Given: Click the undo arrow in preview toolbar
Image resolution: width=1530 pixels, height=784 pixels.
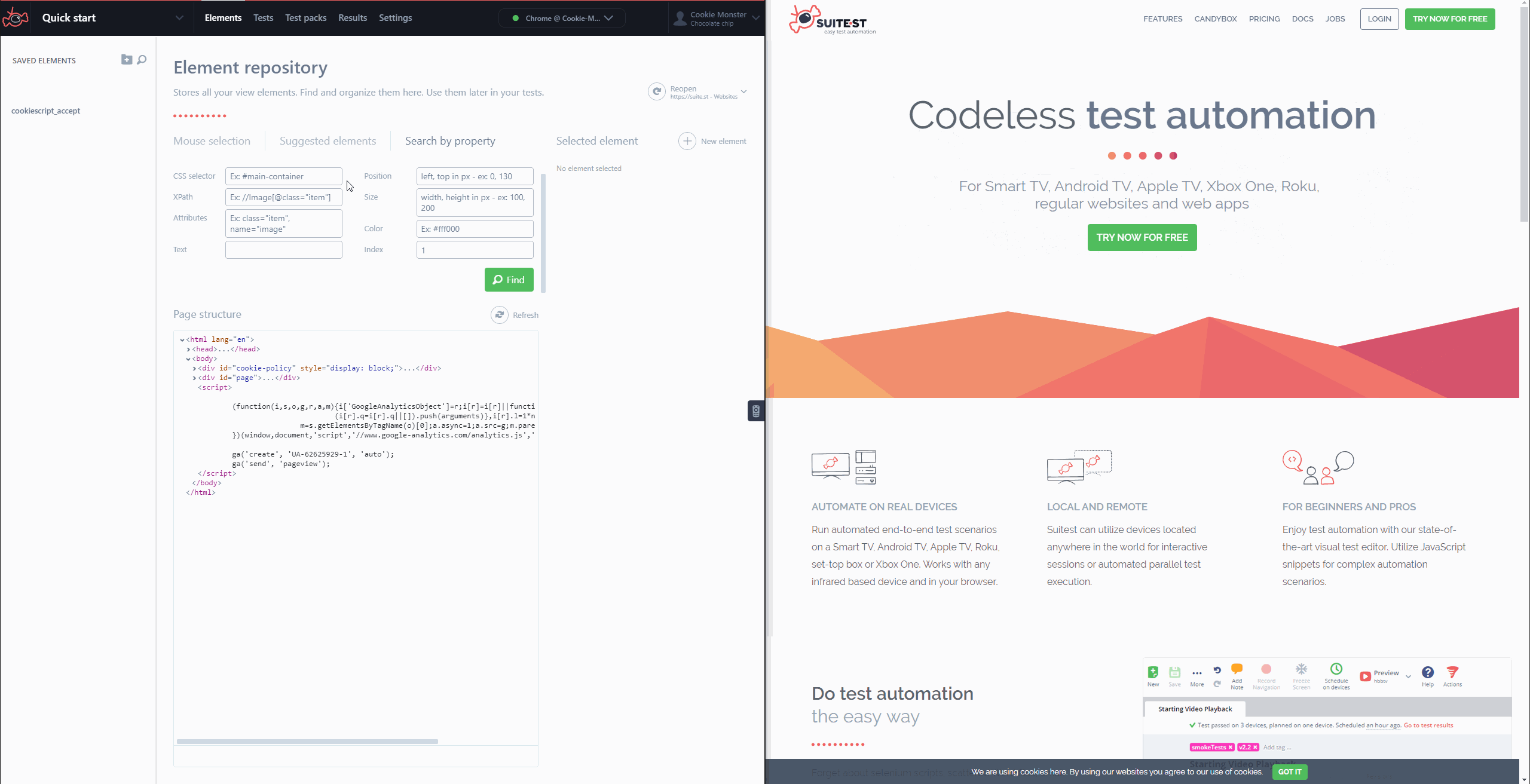Looking at the screenshot, I should [x=1217, y=670].
